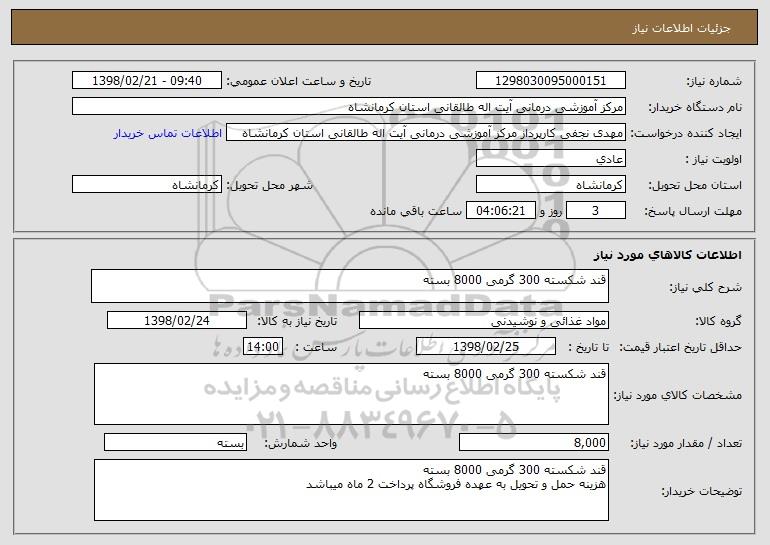Click the جزئیات اطلاعات نیاز header title
The width and height of the screenshot is (770, 545).
click(681, 28)
